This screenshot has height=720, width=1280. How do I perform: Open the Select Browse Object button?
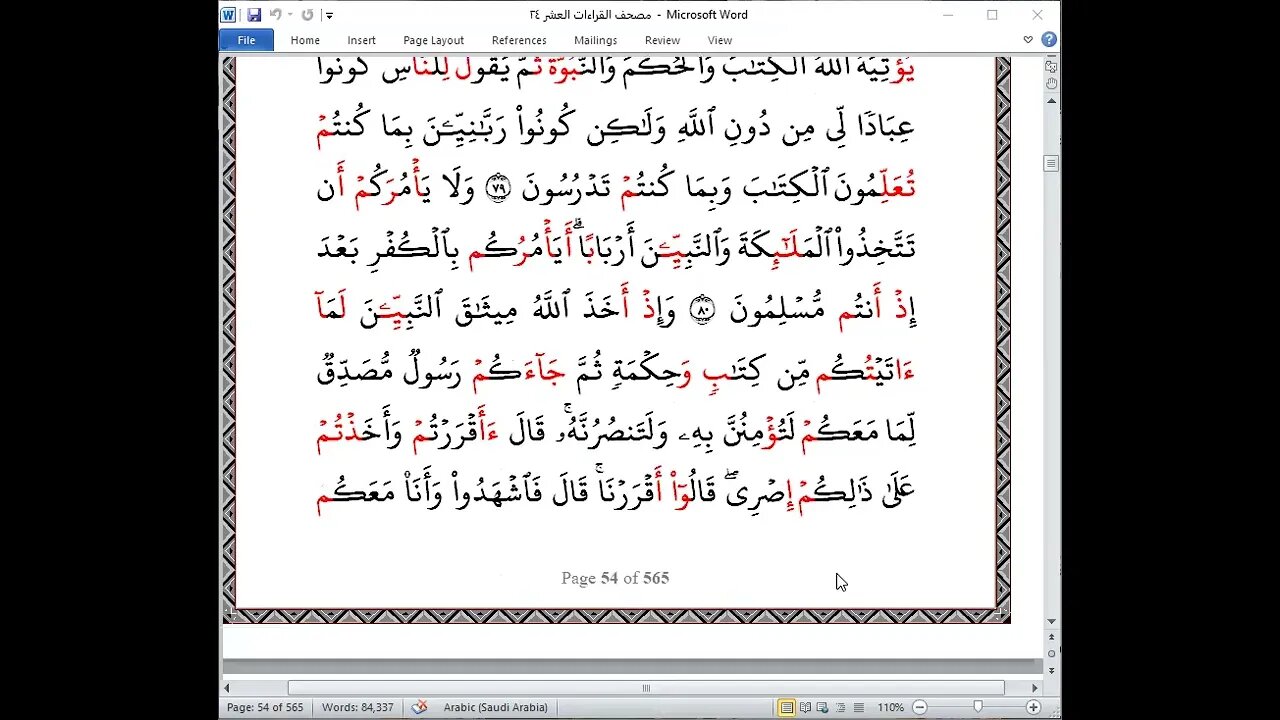pos(1051,654)
